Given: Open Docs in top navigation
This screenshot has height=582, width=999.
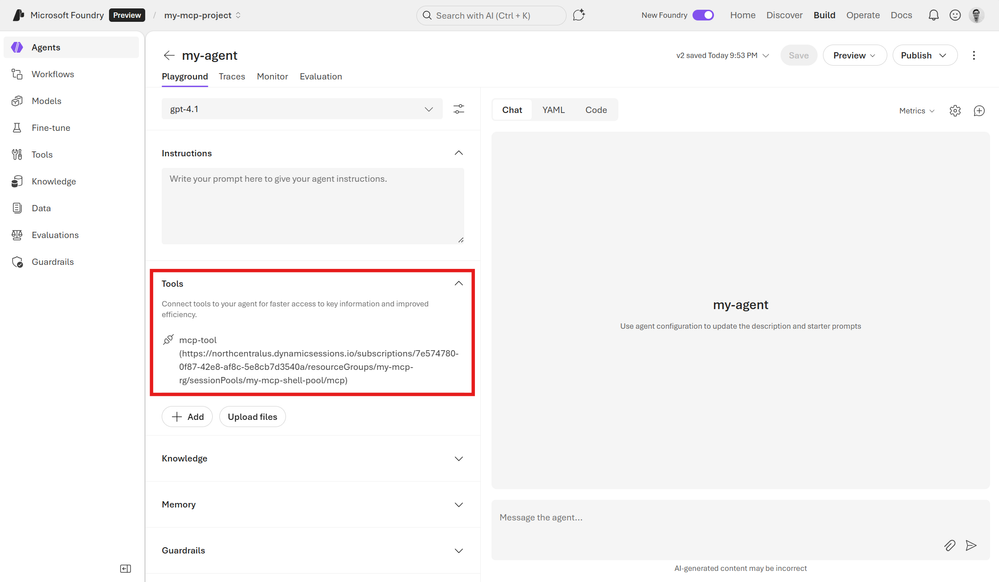Looking at the screenshot, I should (902, 15).
